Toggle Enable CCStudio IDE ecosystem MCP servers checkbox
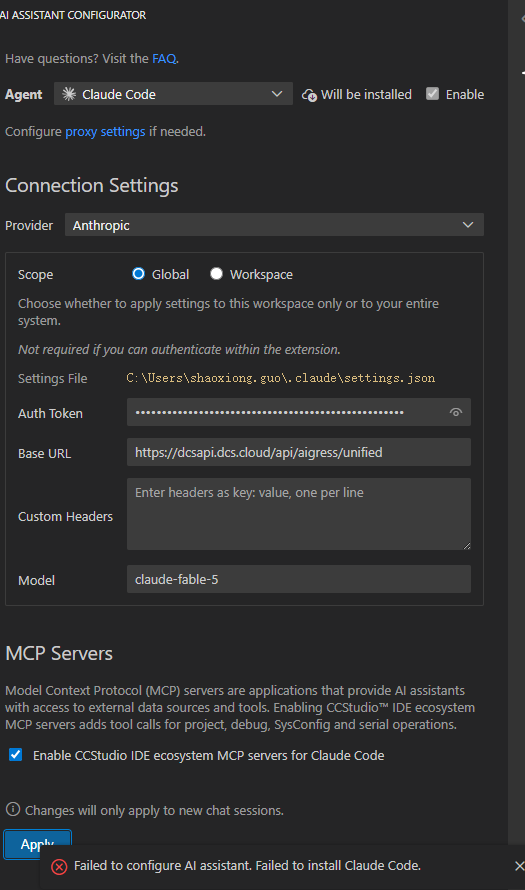Image resolution: width=525 pixels, height=890 pixels. [x=15, y=755]
